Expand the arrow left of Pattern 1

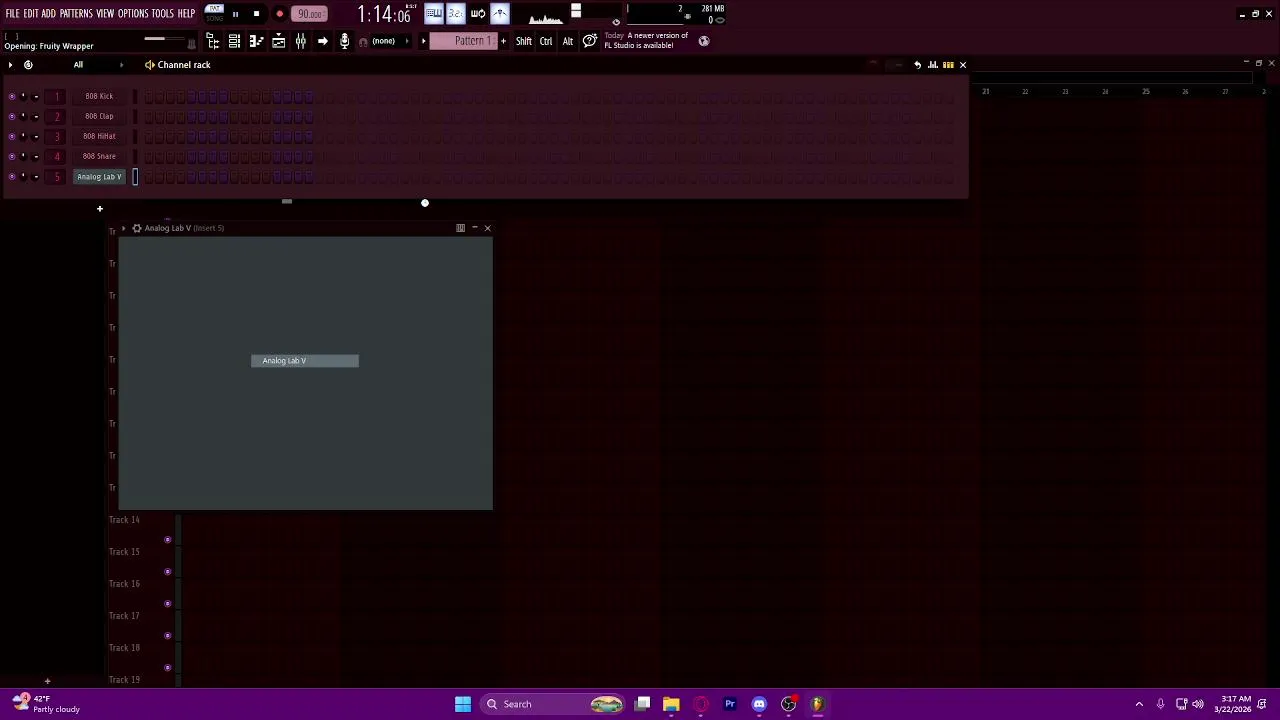tap(423, 41)
